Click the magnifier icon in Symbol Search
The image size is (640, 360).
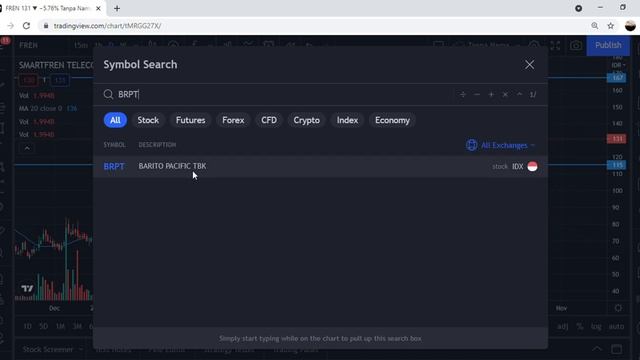pyautogui.click(x=108, y=94)
